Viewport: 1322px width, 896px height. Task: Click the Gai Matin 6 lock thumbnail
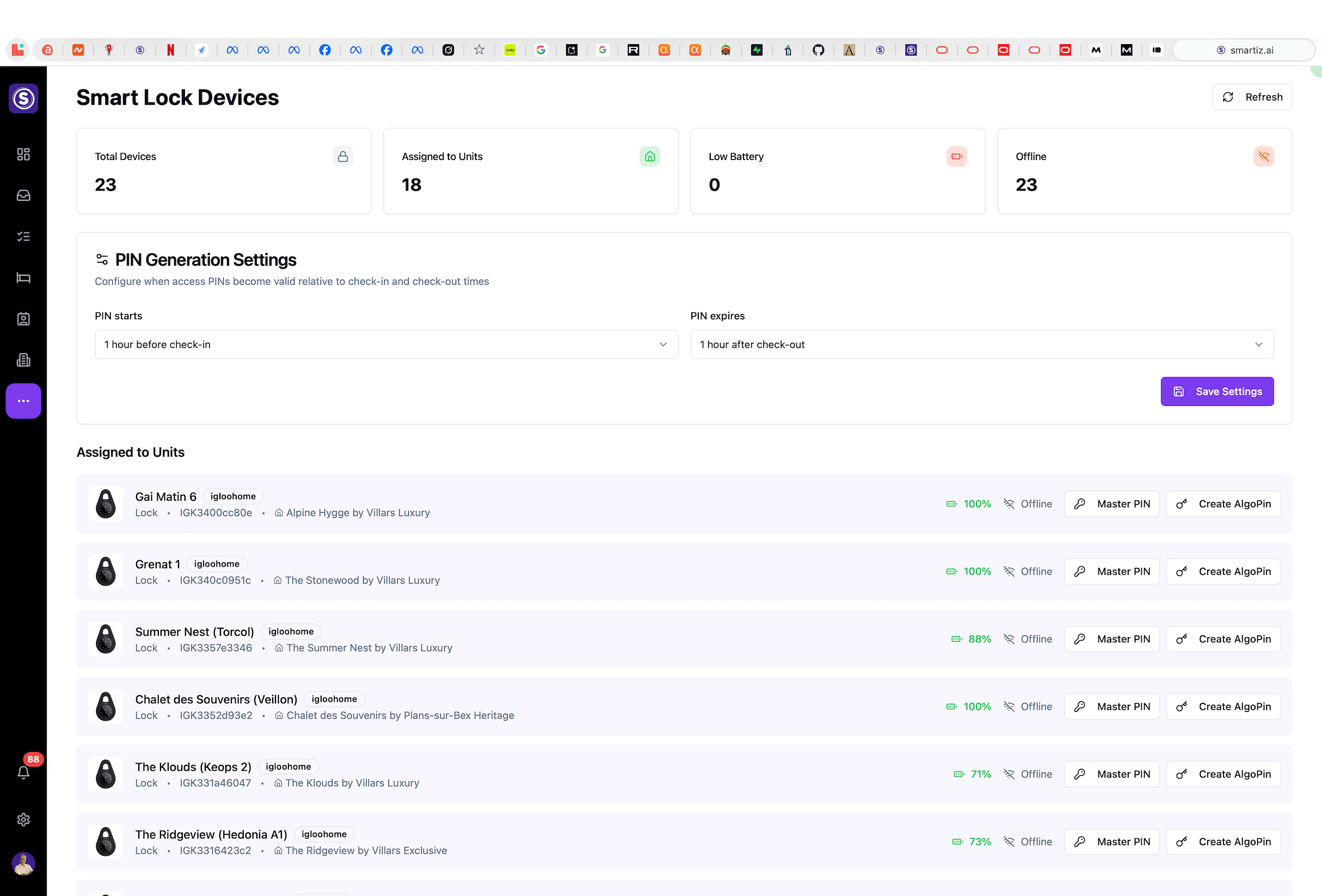tap(106, 504)
